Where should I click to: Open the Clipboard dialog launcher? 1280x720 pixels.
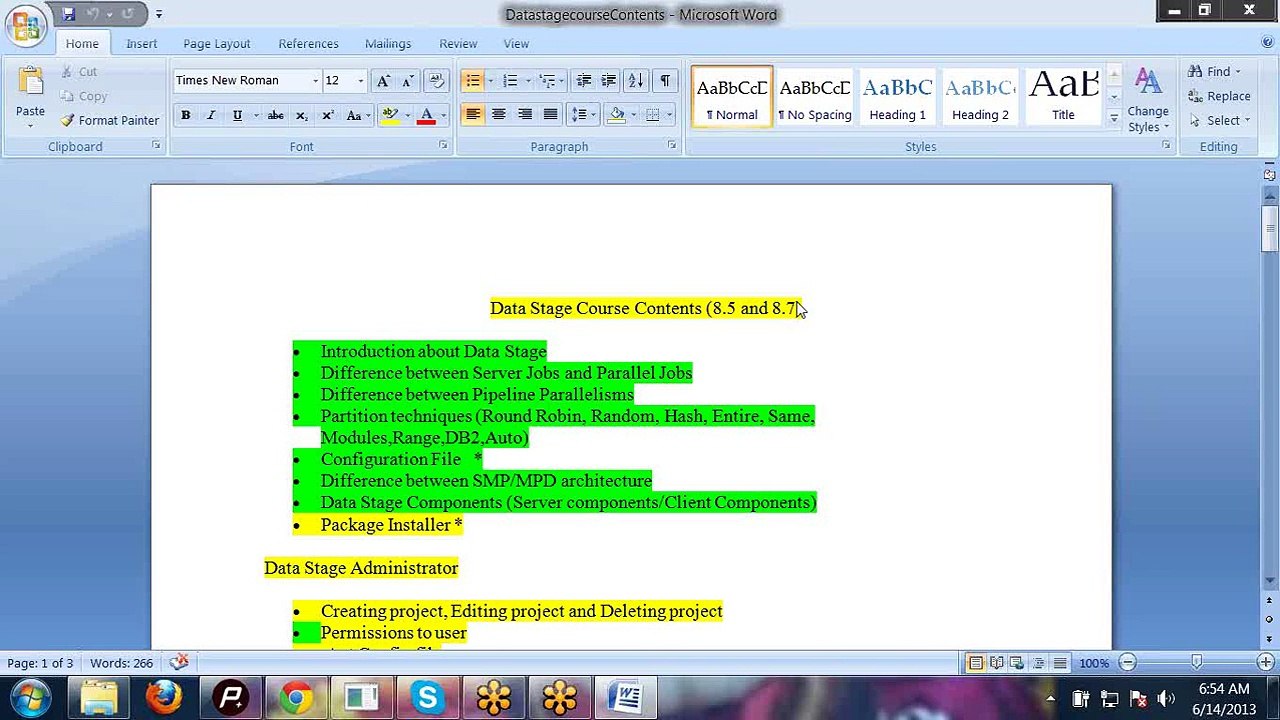click(156, 146)
